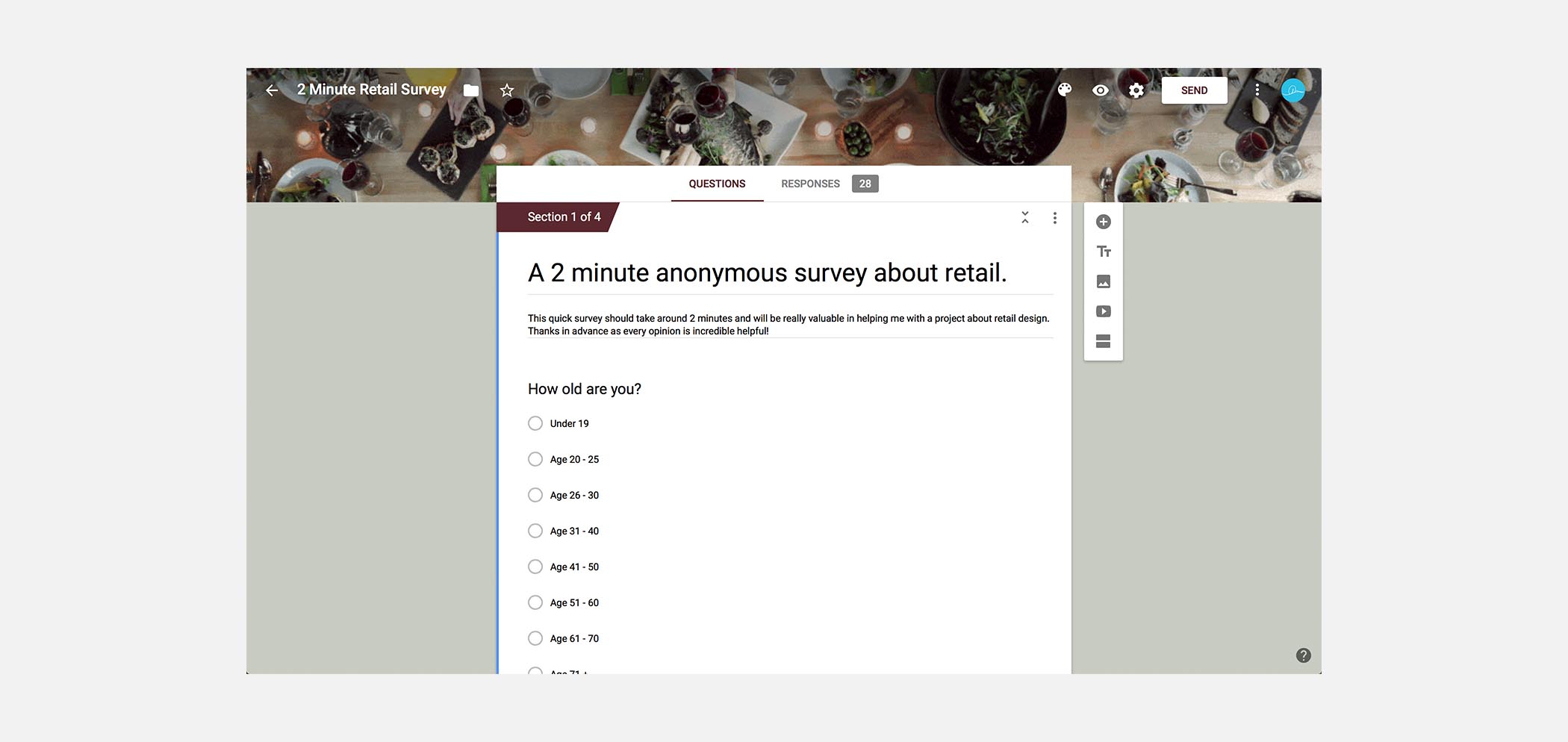This screenshot has height=742, width=1568.
Task: Select the Under 19 radio option
Action: [x=535, y=423]
